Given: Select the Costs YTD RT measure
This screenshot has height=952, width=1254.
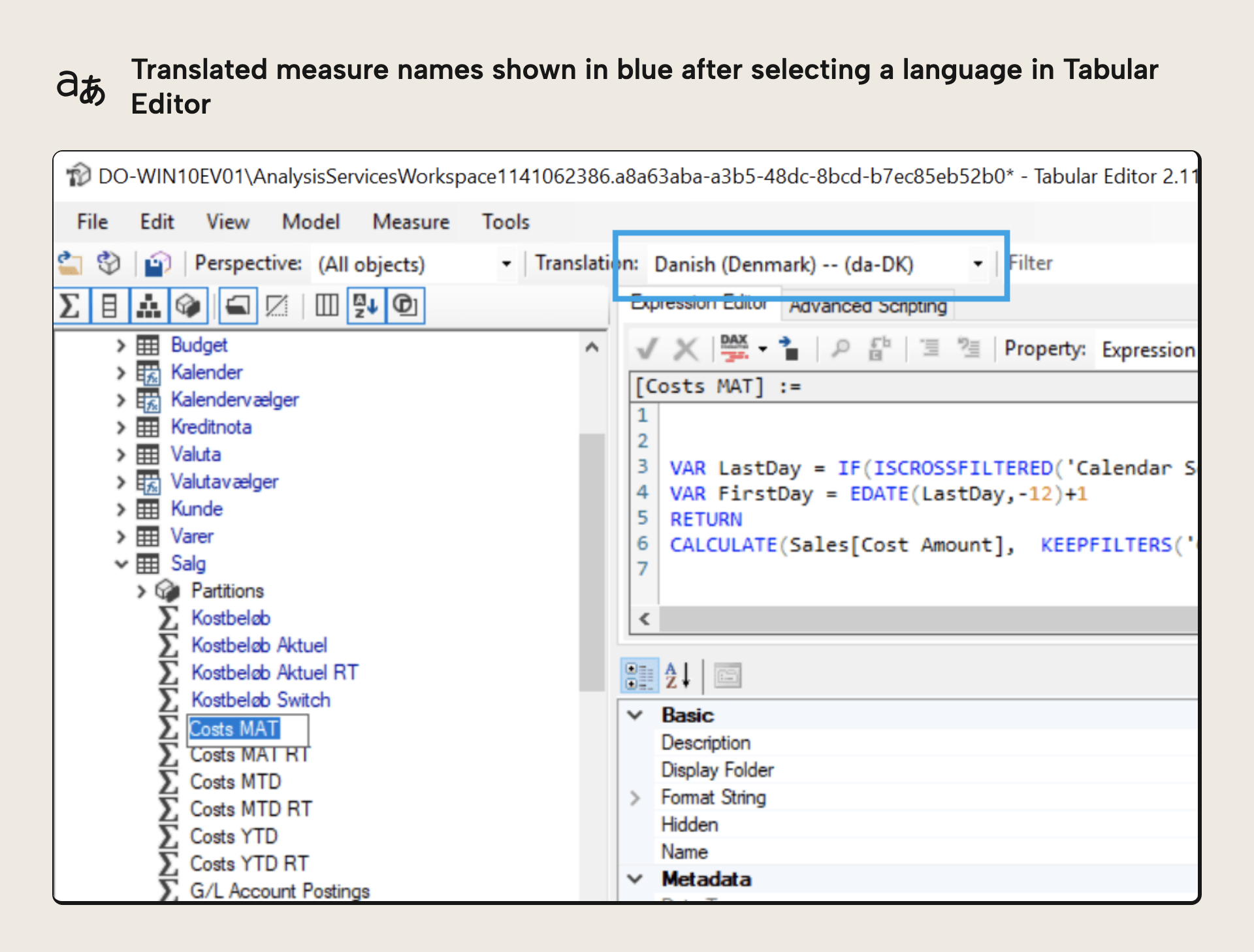Looking at the screenshot, I should pyautogui.click(x=249, y=864).
